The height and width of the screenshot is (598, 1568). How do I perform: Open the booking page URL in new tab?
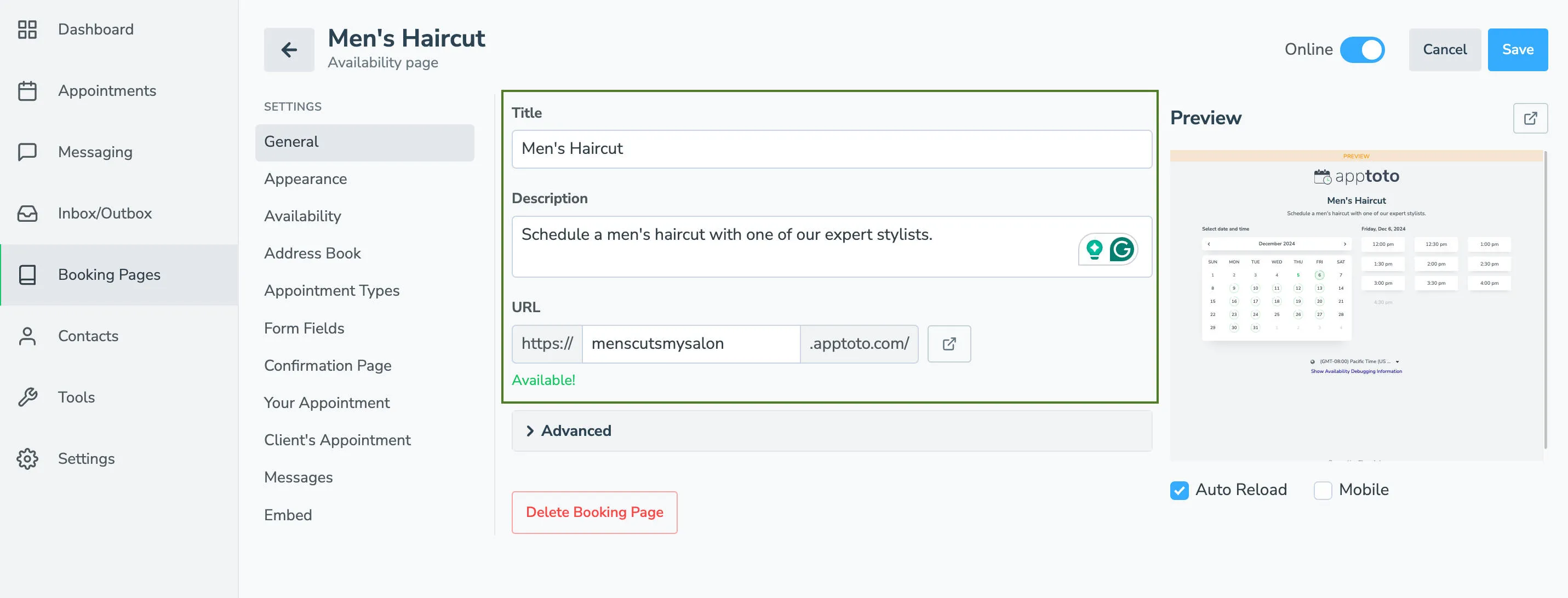coord(948,344)
